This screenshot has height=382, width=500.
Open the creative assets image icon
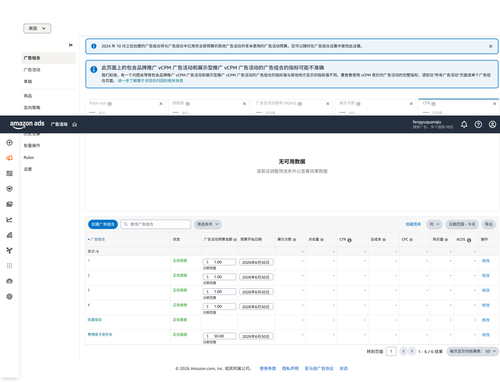pos(9,204)
